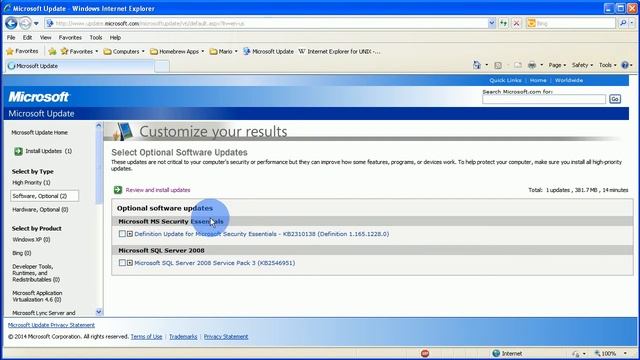This screenshot has width=640, height=360.
Task: Select Windows XP (0) product filter
Action: coord(31,240)
